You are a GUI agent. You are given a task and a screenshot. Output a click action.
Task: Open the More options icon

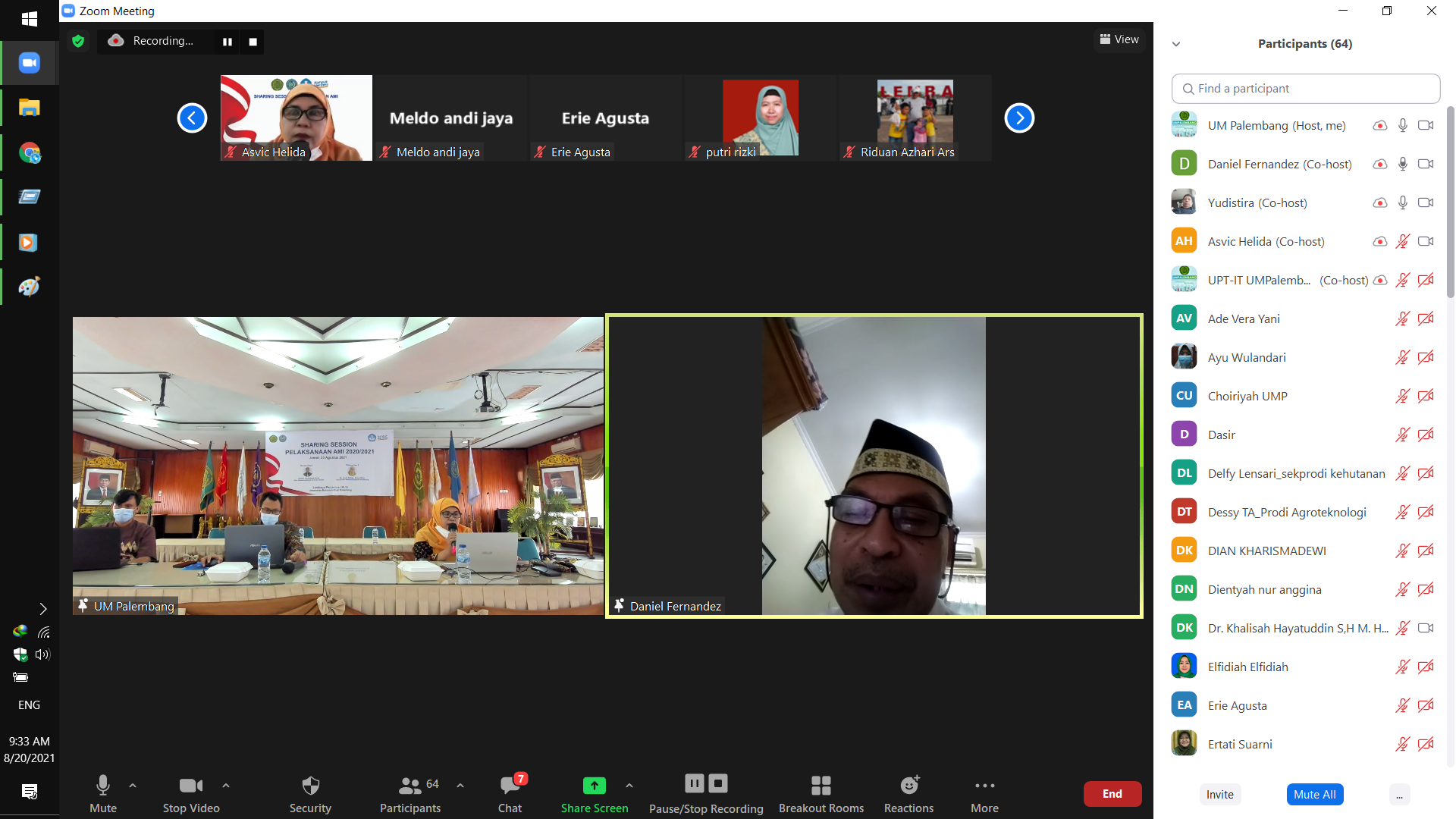pos(984,786)
